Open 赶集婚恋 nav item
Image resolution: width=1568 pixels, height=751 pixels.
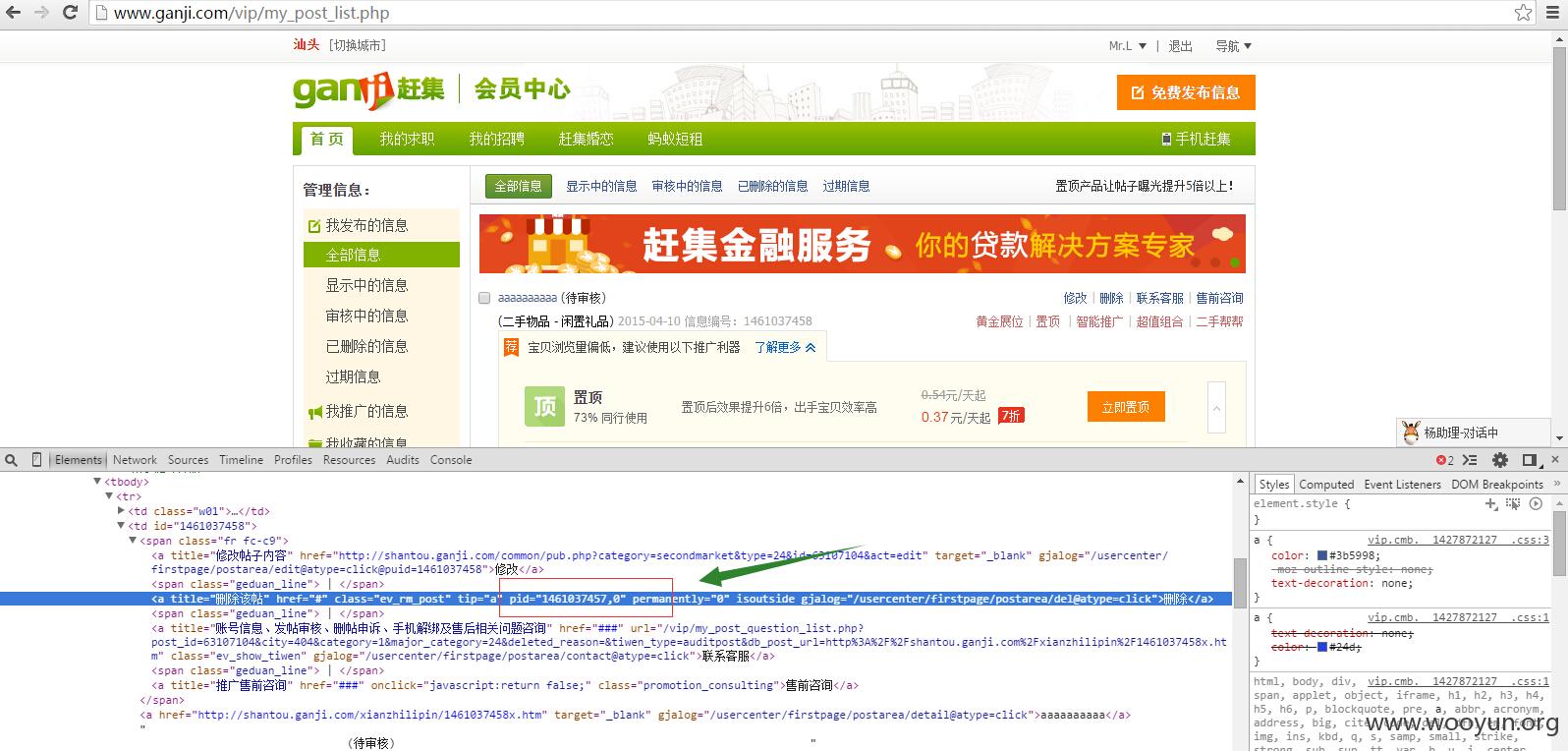point(586,140)
